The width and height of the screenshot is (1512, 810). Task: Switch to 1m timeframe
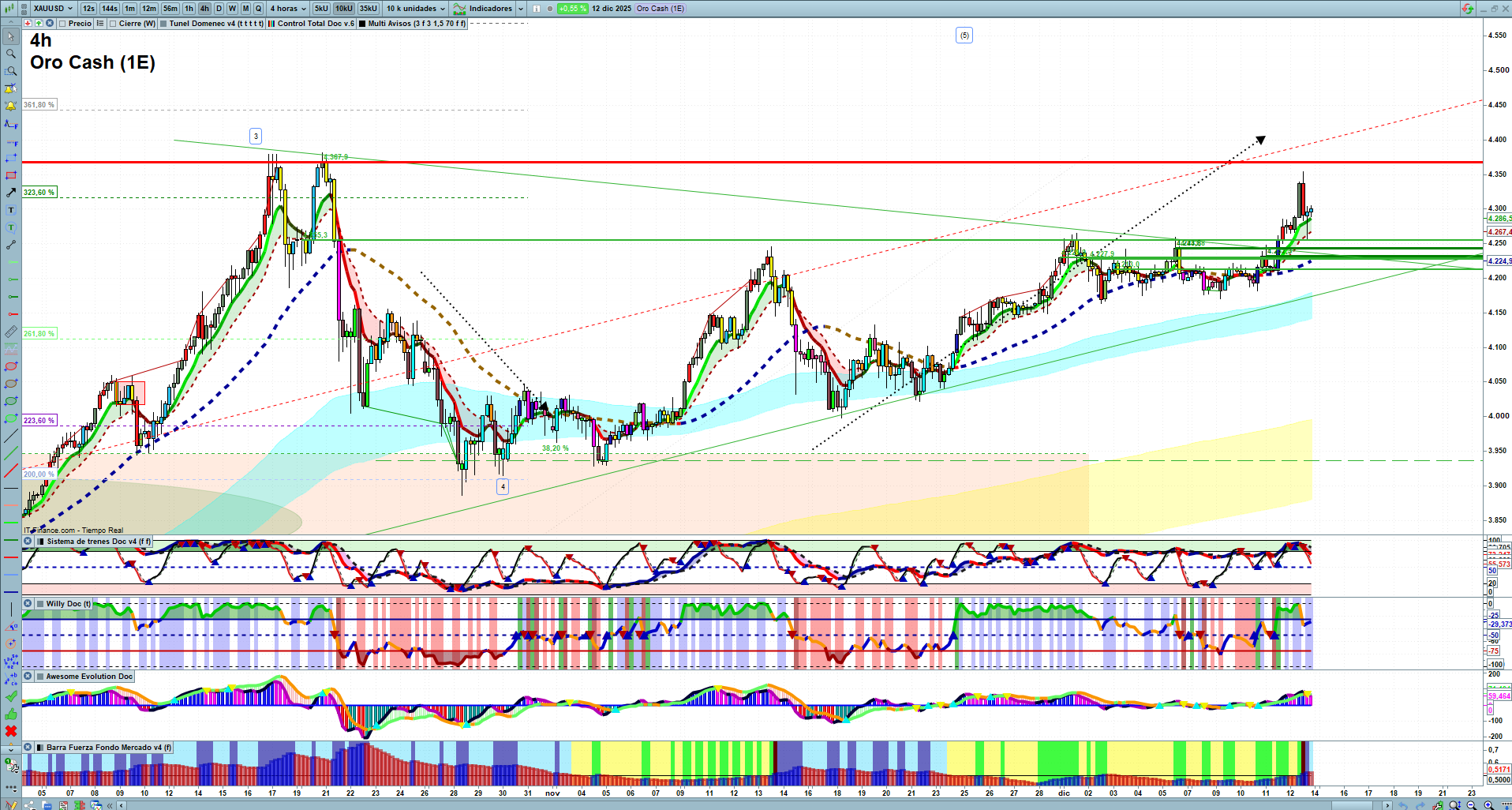[129, 9]
